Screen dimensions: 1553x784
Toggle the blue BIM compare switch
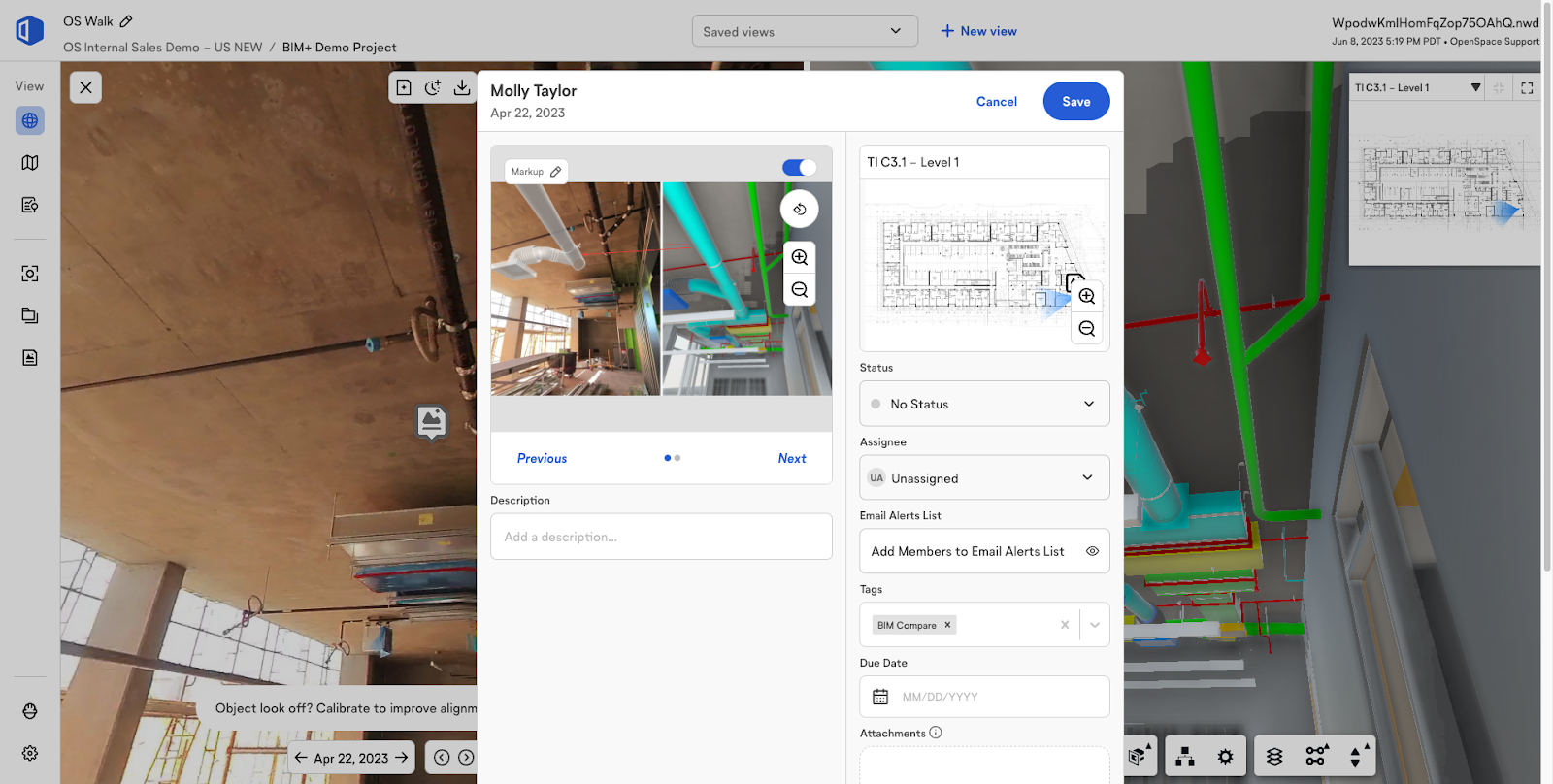tap(799, 168)
